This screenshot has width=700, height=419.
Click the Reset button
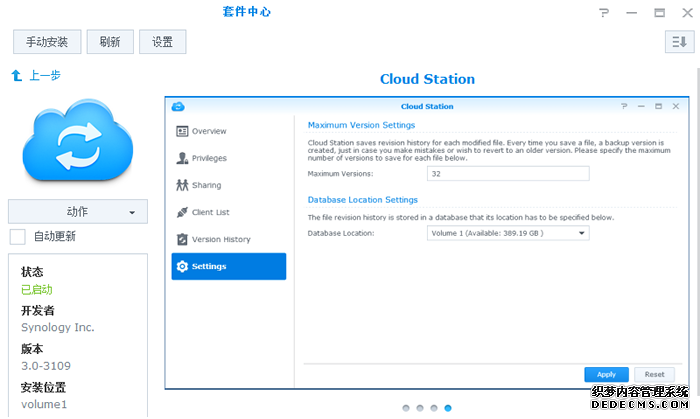pos(654,374)
